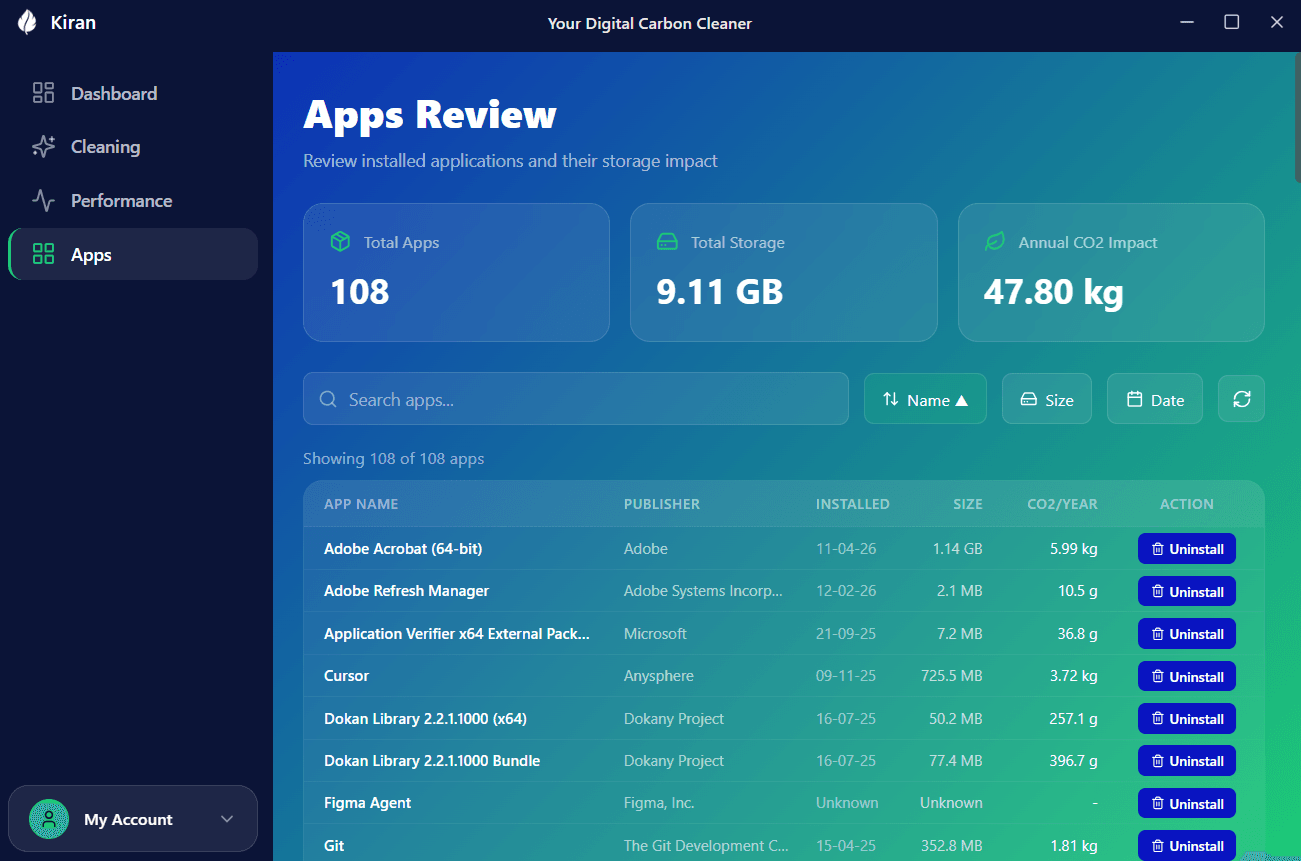Click the INSTALLED column header
Screen dimensions: 1301x861
click(x=853, y=504)
